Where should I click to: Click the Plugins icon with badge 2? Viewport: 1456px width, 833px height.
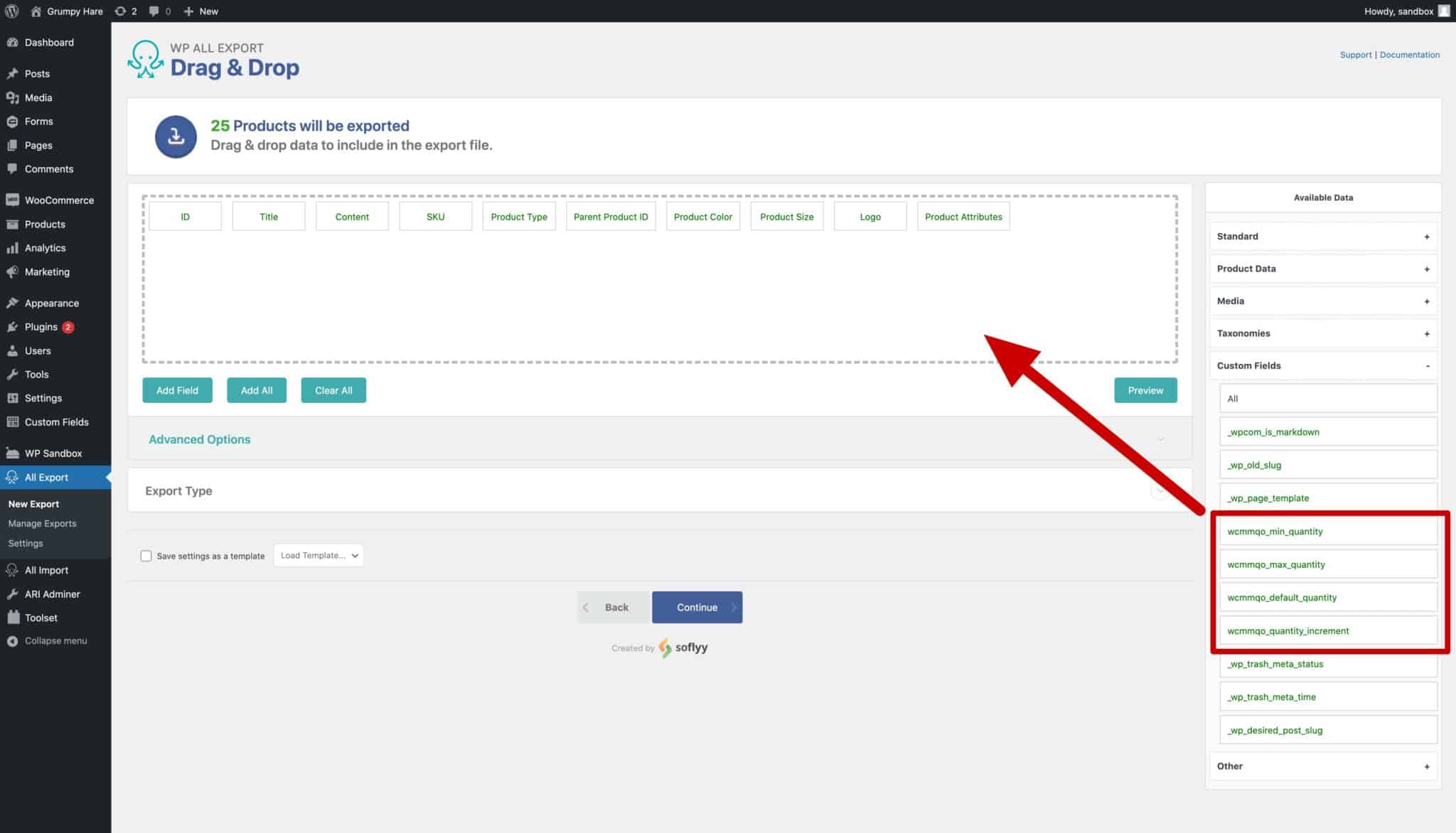13,327
